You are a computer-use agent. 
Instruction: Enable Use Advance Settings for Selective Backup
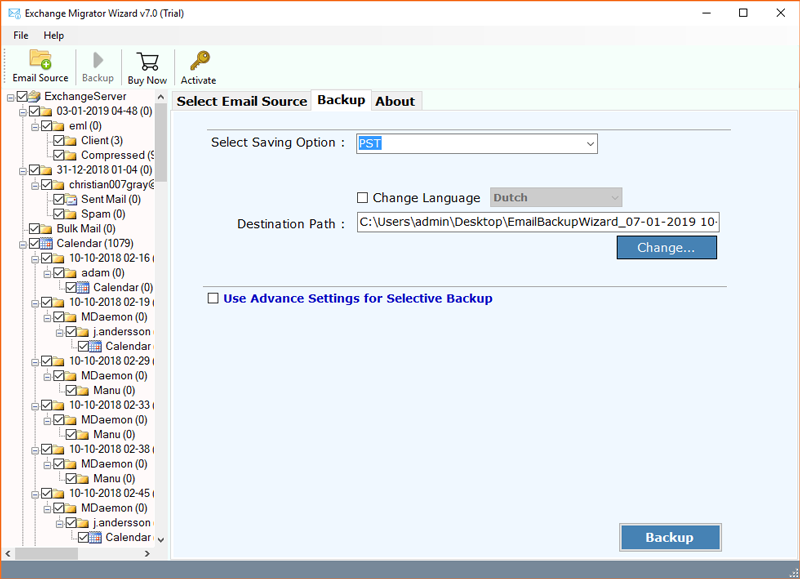(213, 298)
